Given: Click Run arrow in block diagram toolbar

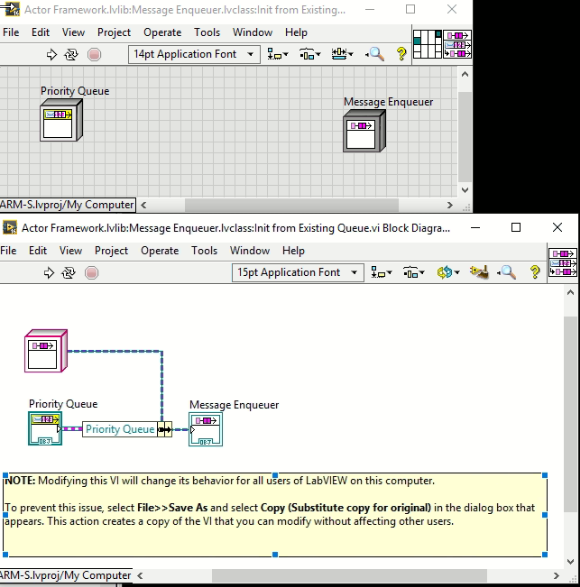Looking at the screenshot, I should [x=49, y=273].
